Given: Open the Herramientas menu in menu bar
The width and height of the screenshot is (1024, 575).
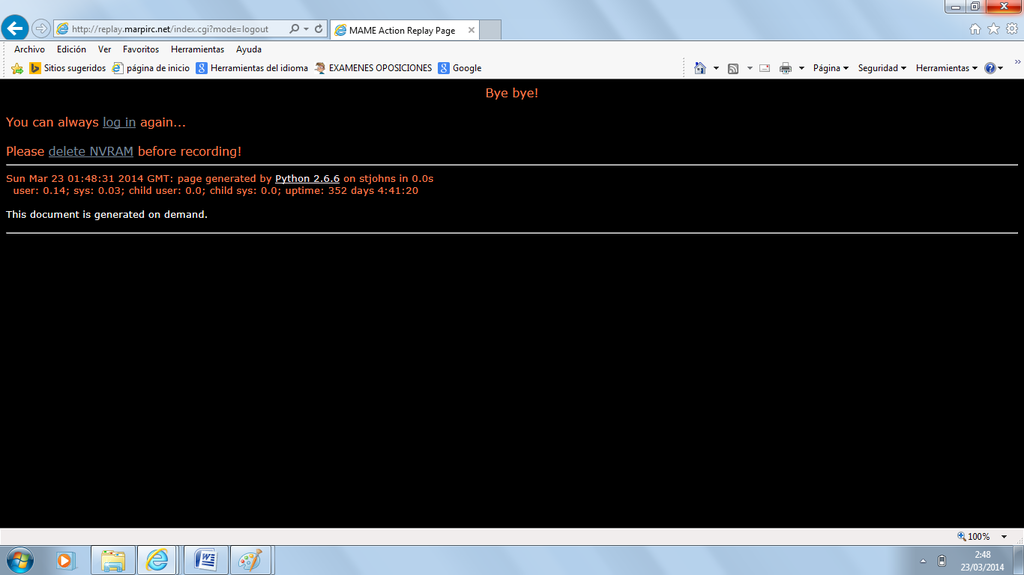Looking at the screenshot, I should (x=197, y=49).
